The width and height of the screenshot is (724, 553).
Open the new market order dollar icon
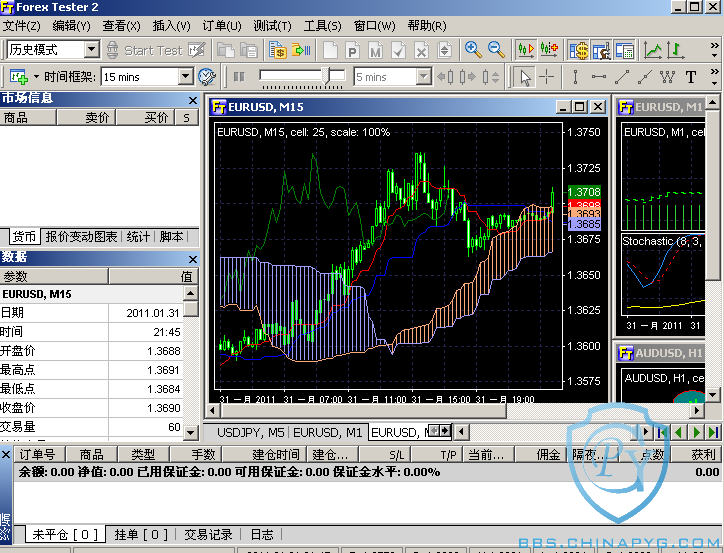click(278, 50)
